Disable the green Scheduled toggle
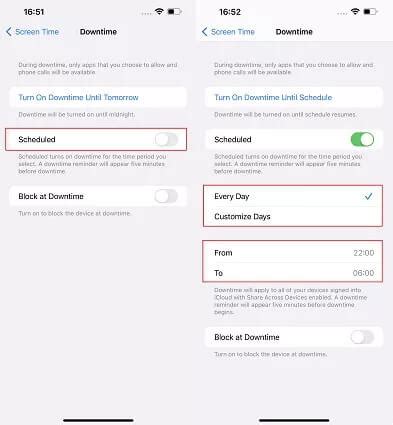This screenshot has width=393, height=425. 362,139
